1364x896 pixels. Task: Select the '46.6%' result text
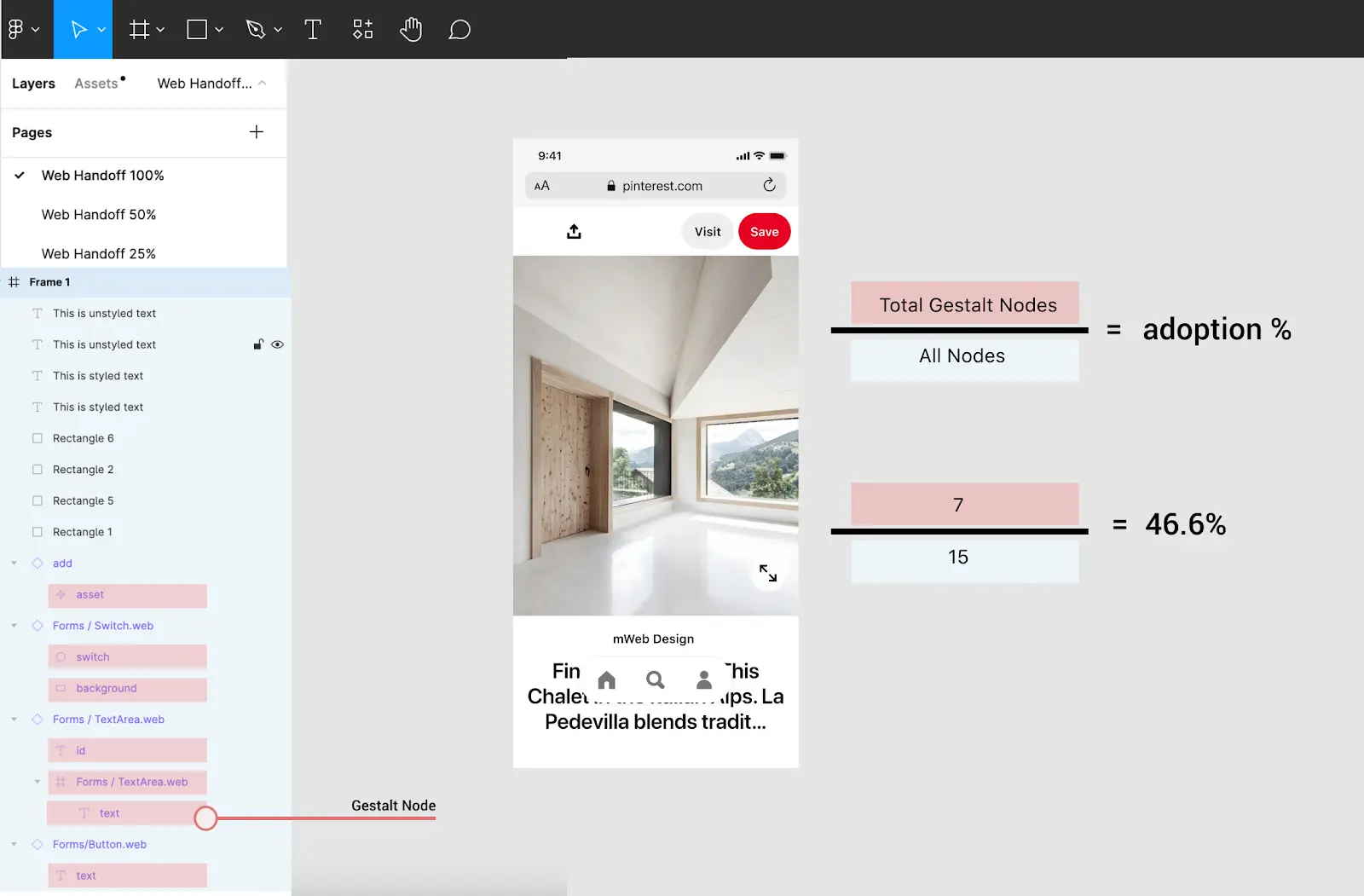coord(1186,524)
